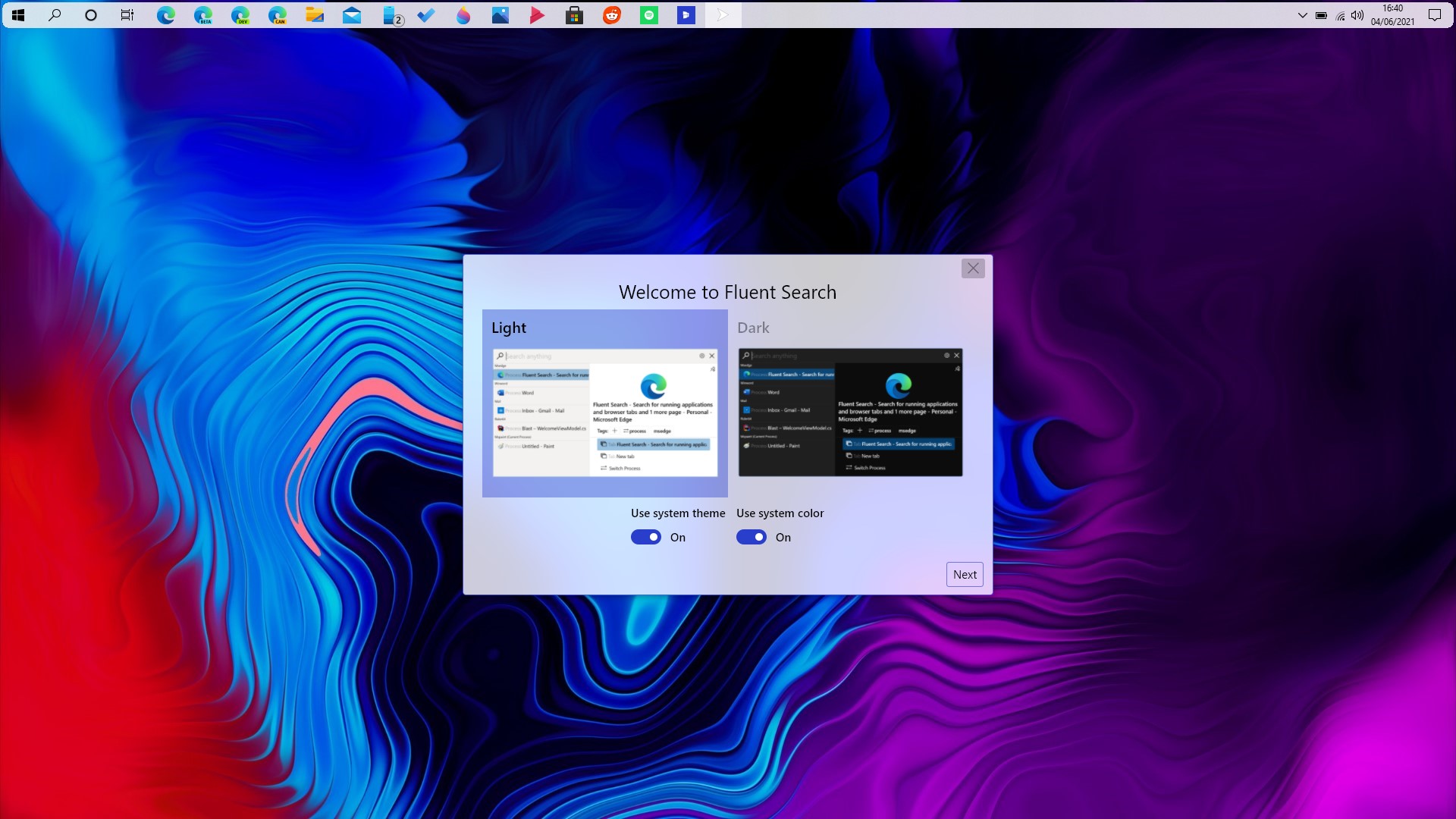This screenshot has width=1456, height=819.
Task: Click the active Fluent Search arrow taskbar icon
Action: click(723, 15)
